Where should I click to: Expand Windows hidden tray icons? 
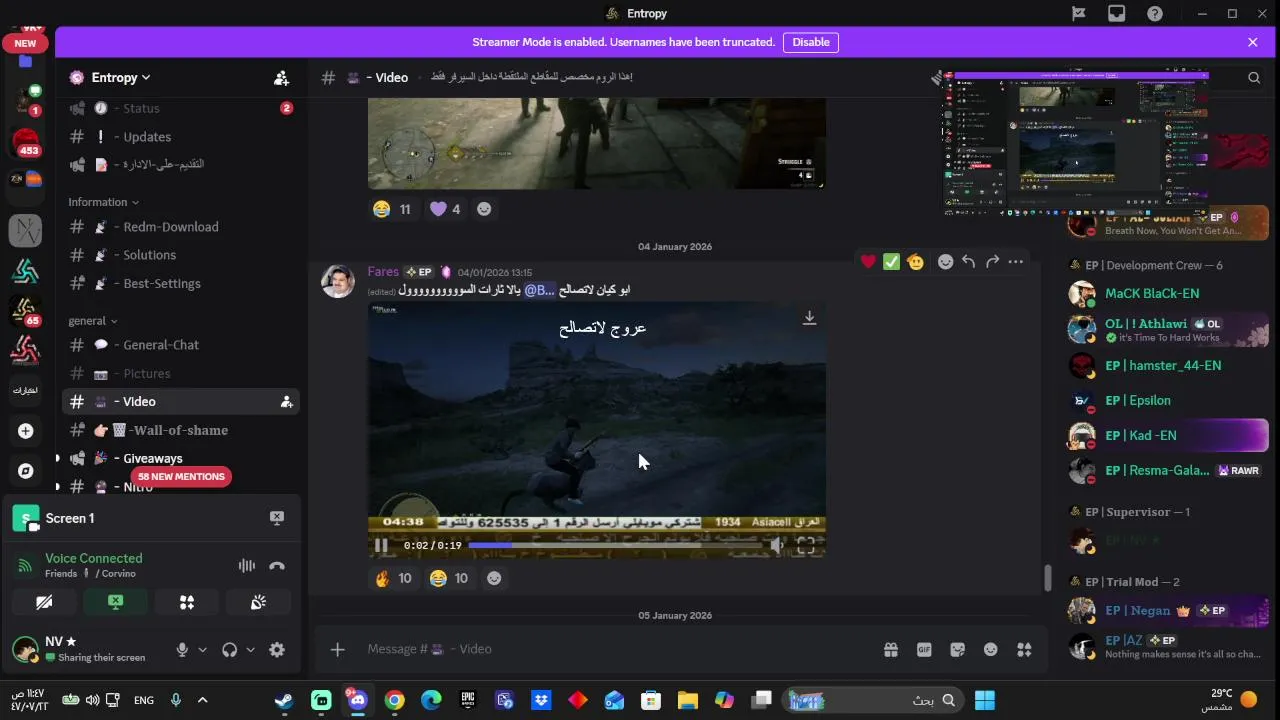pyautogui.click(x=202, y=700)
